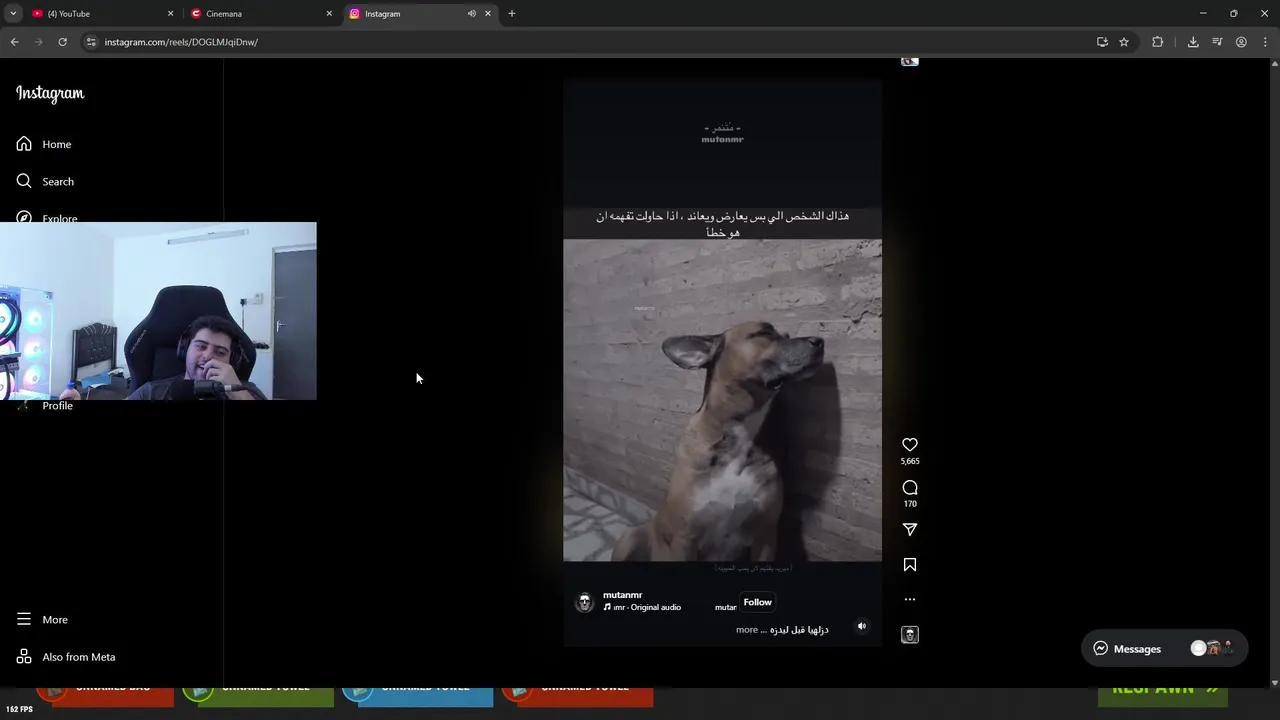Open browser Downloads
1280x720 pixels.
coord(1193,42)
